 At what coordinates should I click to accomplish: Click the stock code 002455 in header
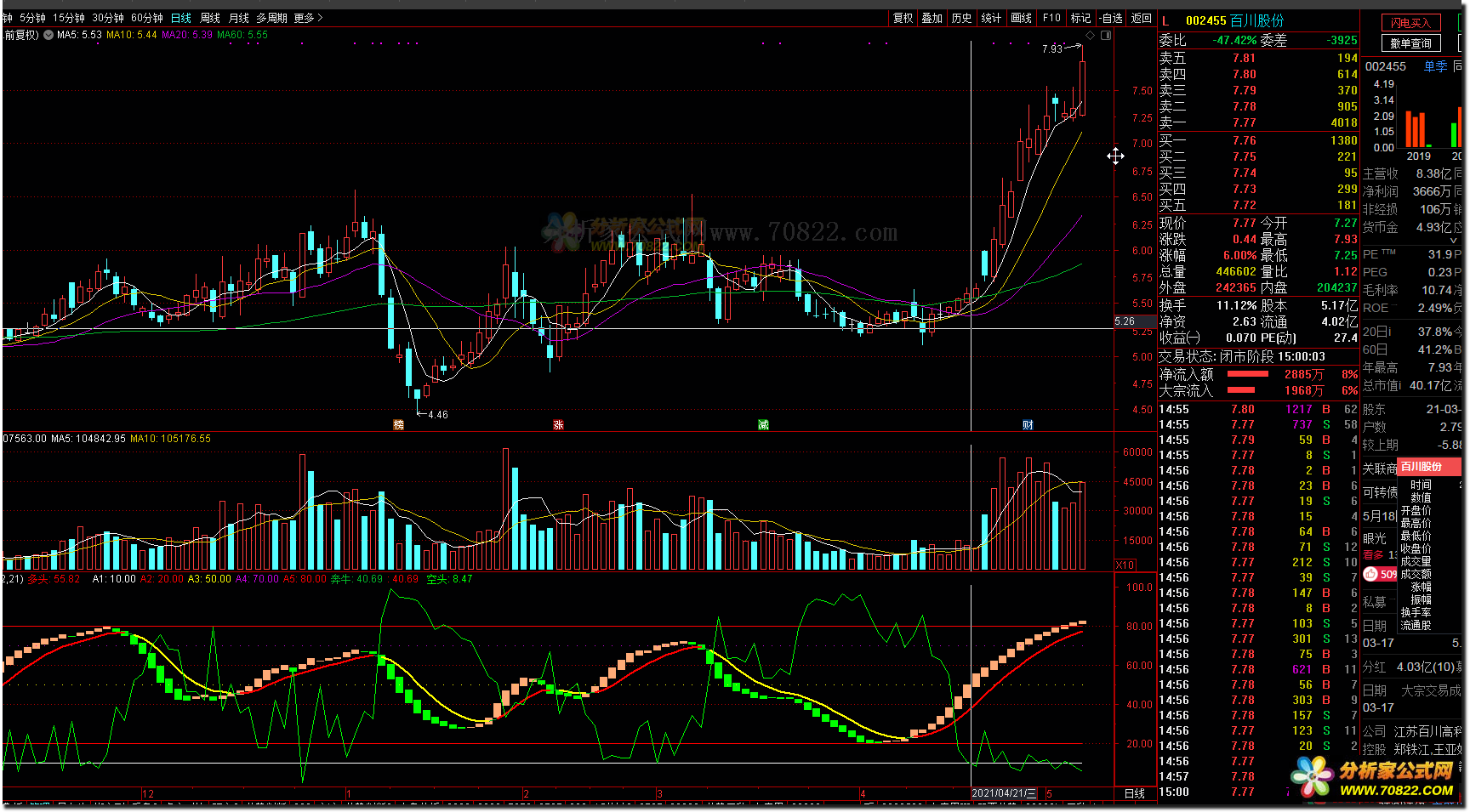pyautogui.click(x=1205, y=20)
